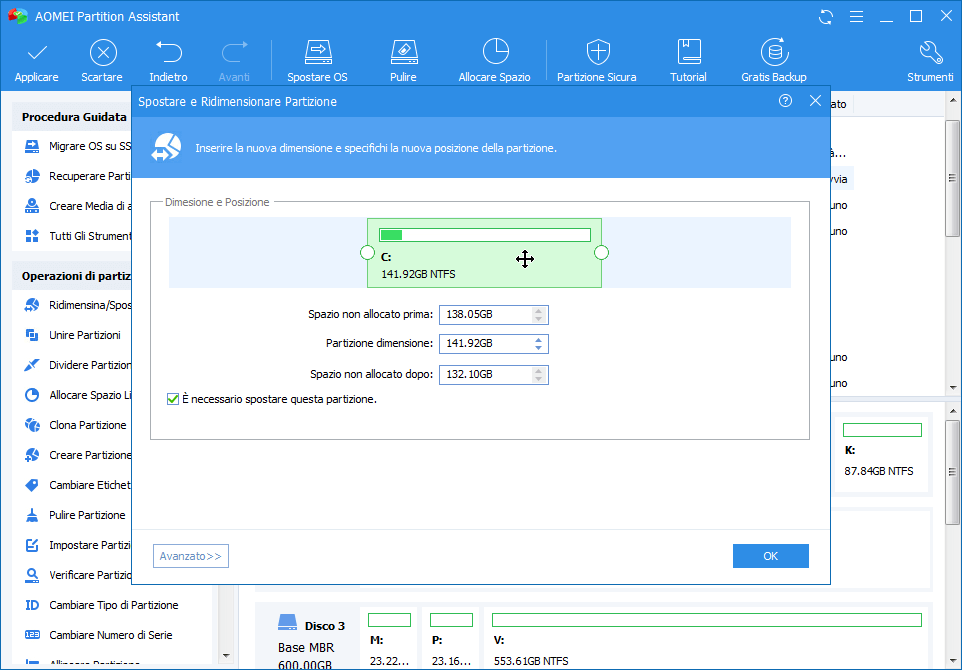Select Ridimensiona/Sposta operation

click(x=77, y=306)
